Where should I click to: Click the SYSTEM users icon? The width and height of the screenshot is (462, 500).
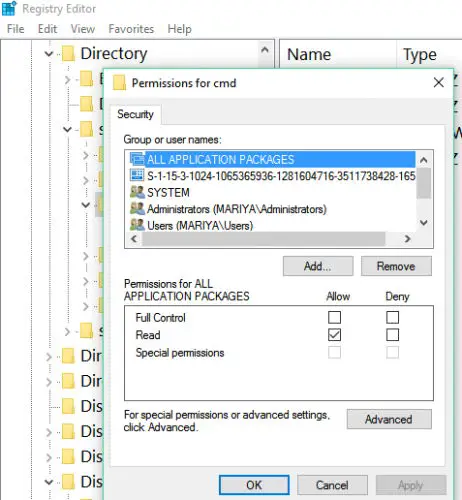point(137,192)
